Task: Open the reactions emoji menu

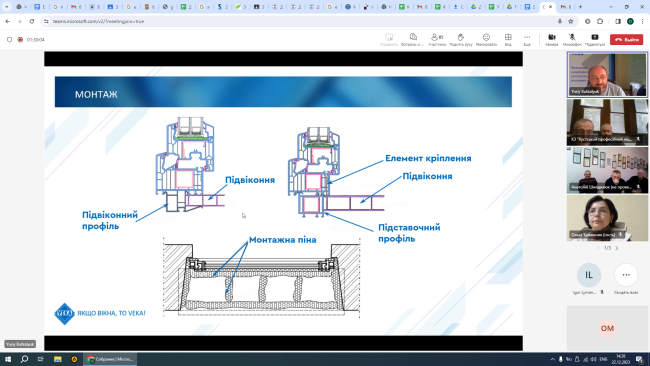Action: coord(486,39)
